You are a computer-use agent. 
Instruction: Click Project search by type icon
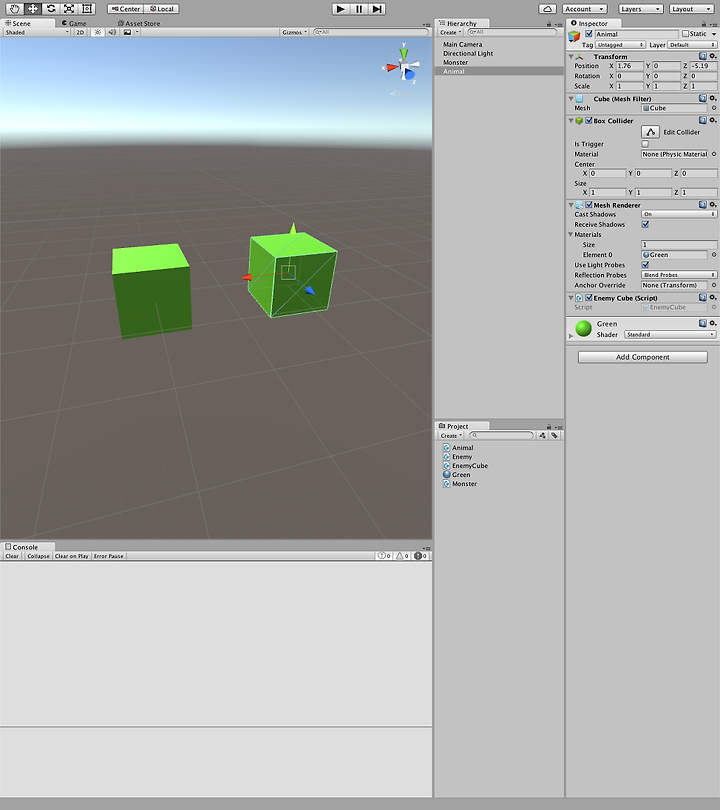coord(542,435)
